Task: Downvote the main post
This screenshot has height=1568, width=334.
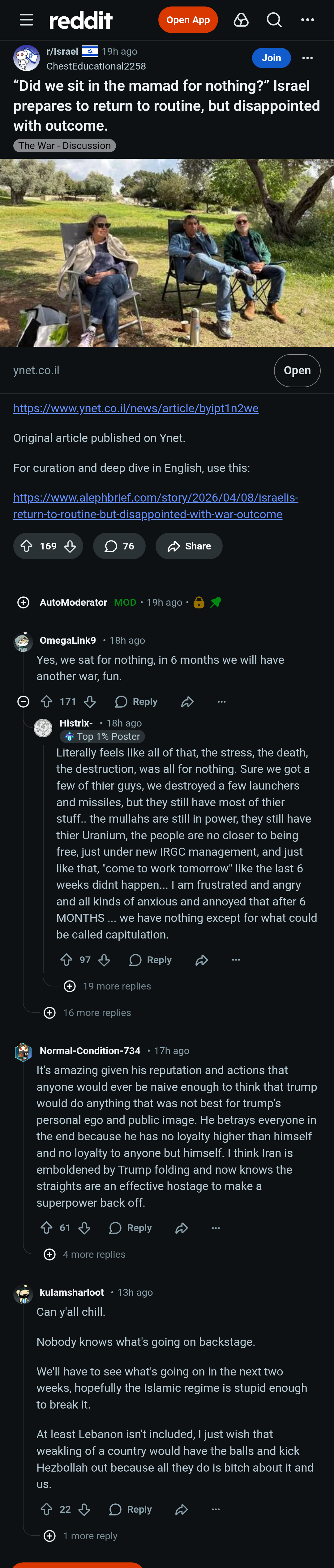Action: point(70,546)
